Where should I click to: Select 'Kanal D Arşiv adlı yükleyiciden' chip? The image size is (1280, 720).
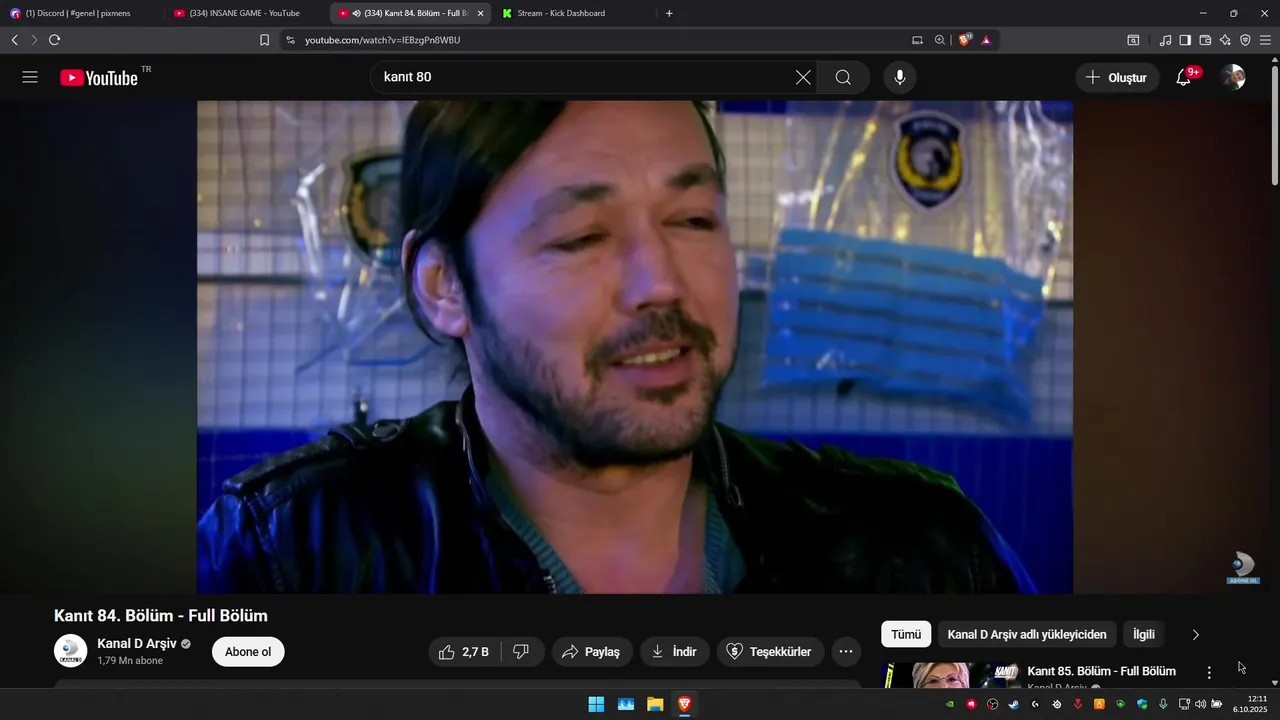(1027, 634)
